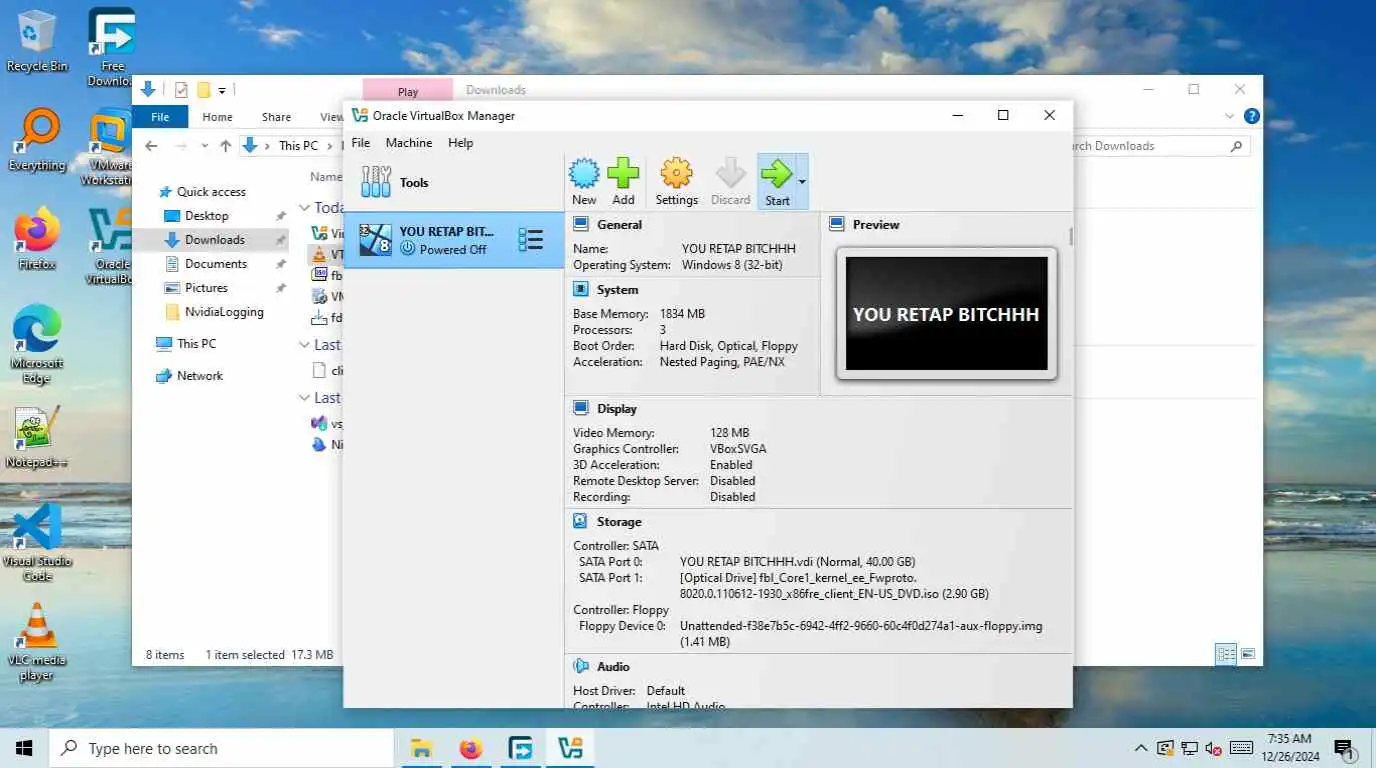Switch Explorer to details view
The height and width of the screenshot is (768, 1376).
point(1225,654)
